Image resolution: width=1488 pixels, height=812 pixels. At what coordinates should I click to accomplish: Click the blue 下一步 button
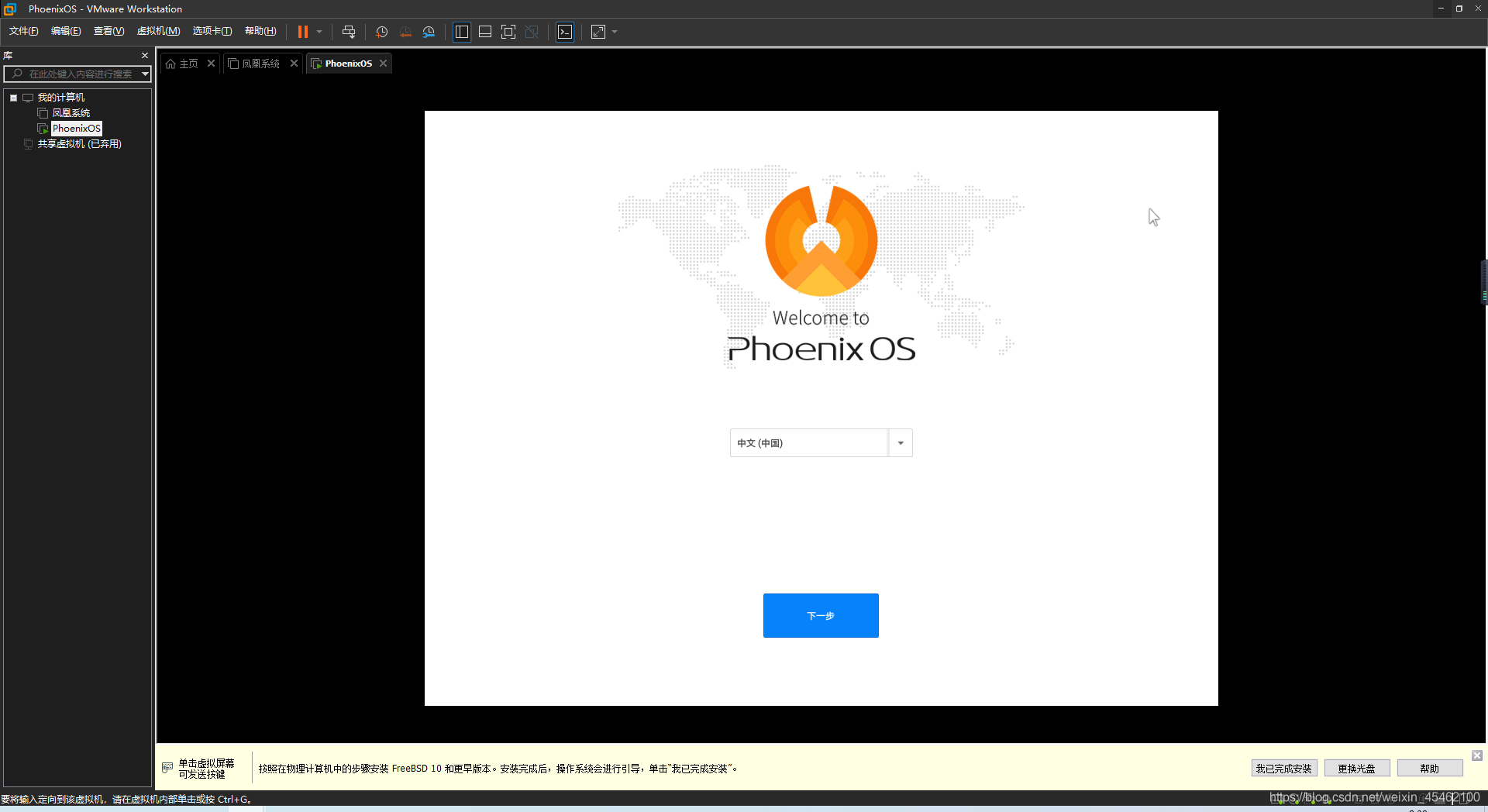click(x=821, y=616)
